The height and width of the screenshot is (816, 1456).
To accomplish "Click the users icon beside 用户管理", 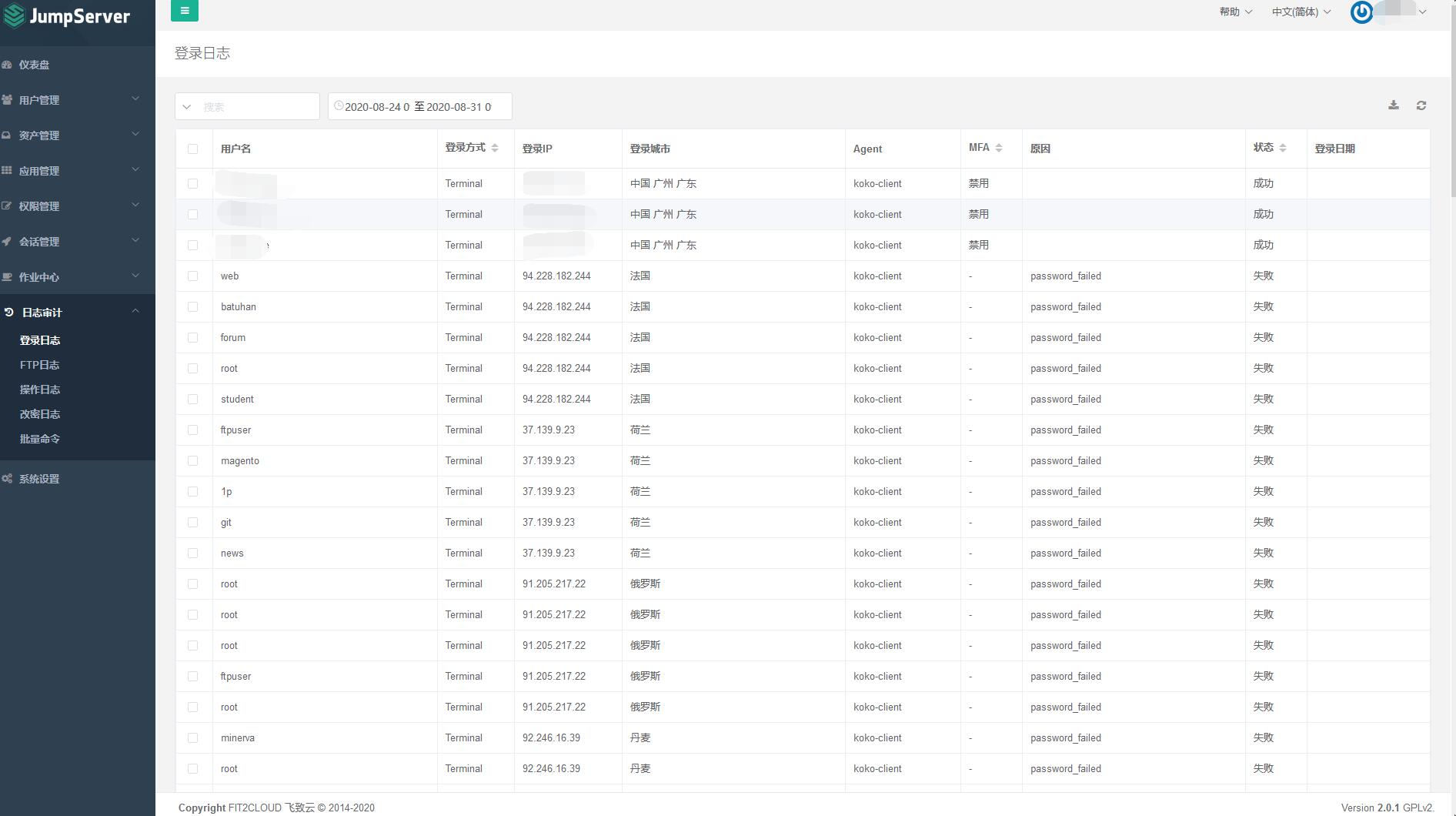I will tap(7, 100).
